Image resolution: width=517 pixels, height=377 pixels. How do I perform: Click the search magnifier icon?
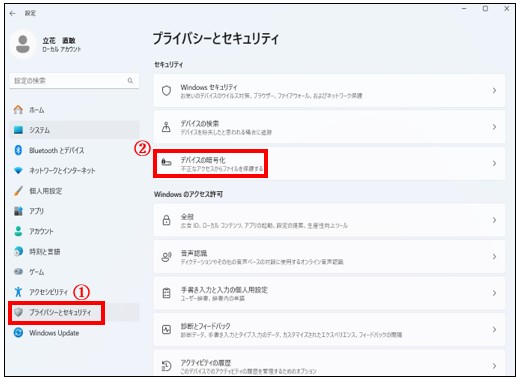coord(130,81)
